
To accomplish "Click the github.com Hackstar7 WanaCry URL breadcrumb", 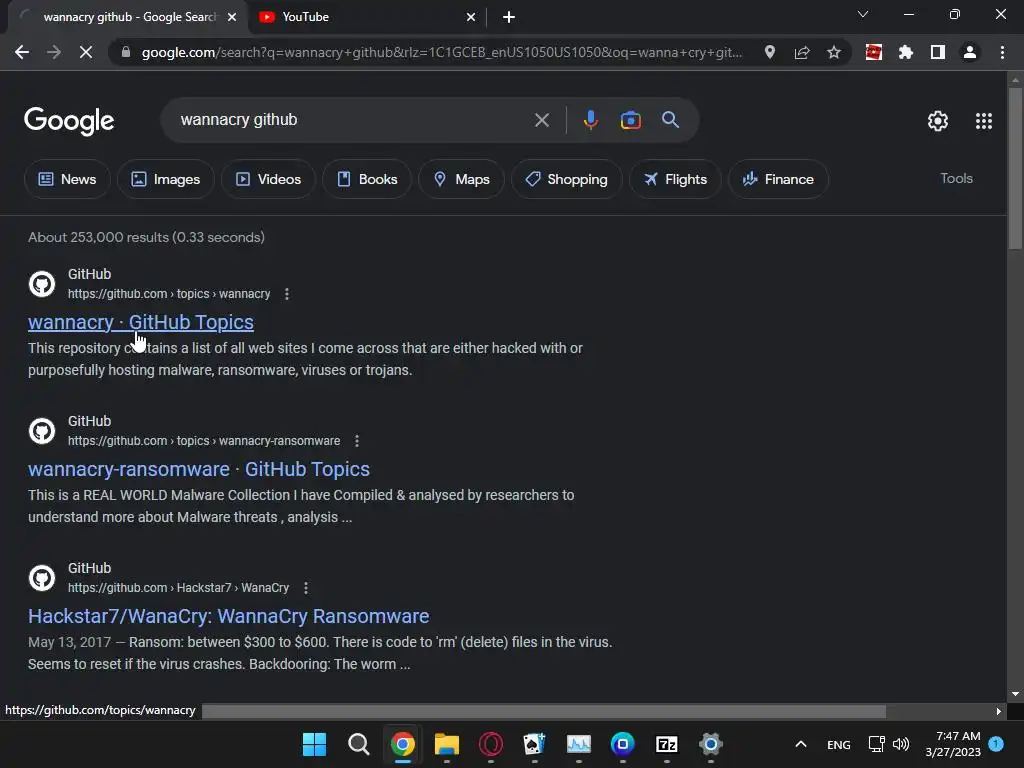I will tap(178, 588).
